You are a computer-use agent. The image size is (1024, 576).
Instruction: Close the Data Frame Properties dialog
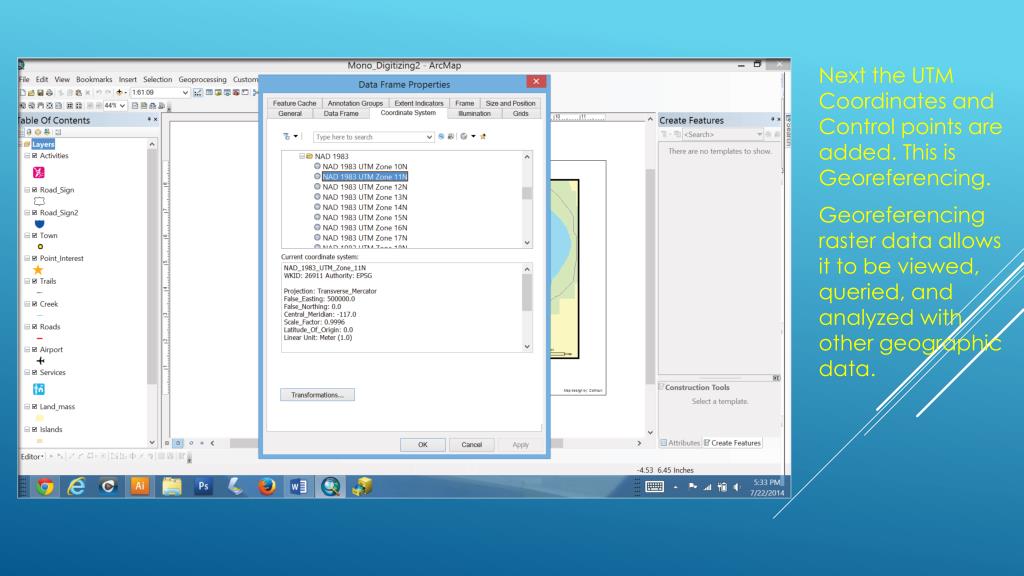click(x=536, y=82)
